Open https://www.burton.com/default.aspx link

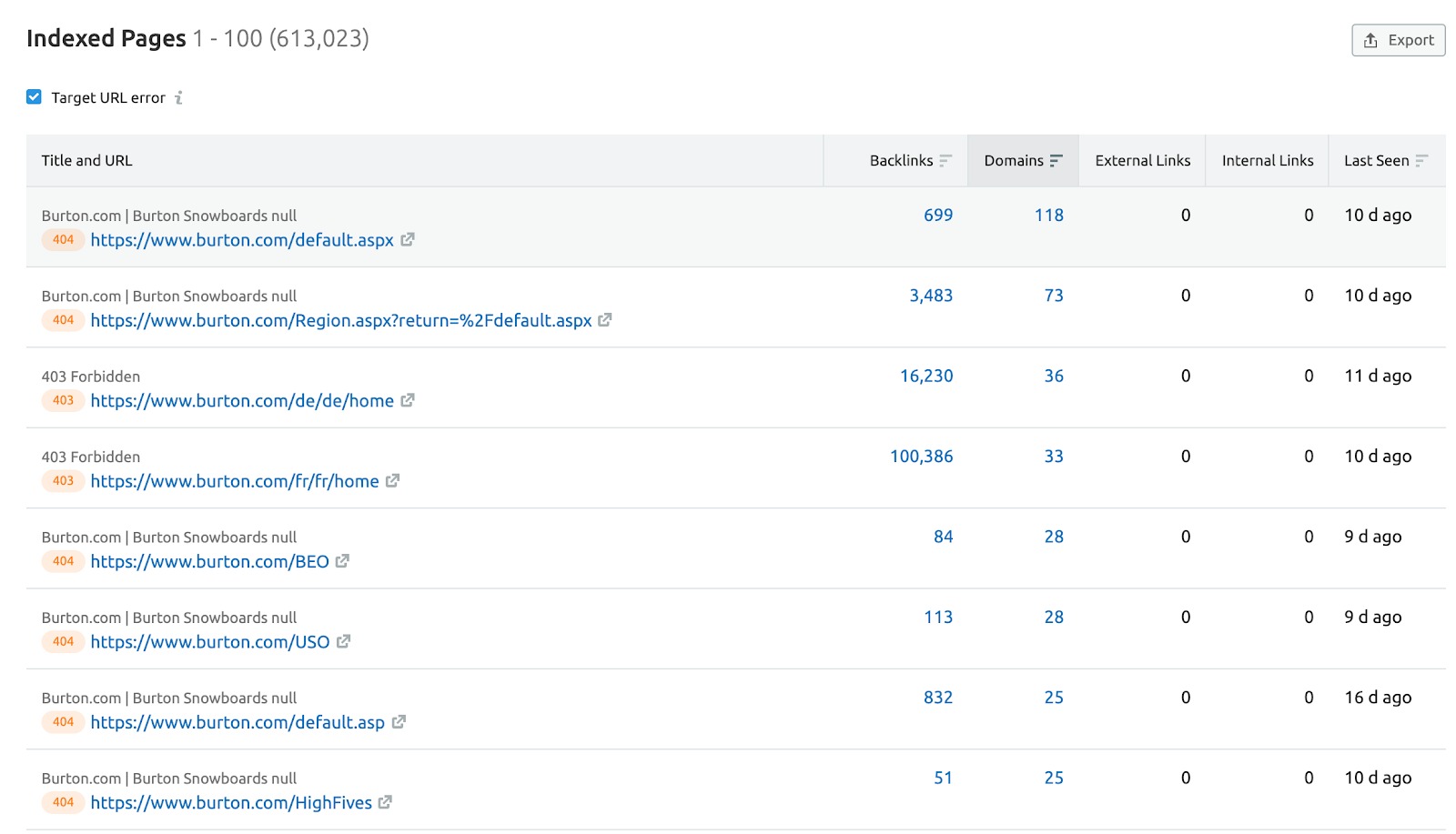(x=242, y=240)
